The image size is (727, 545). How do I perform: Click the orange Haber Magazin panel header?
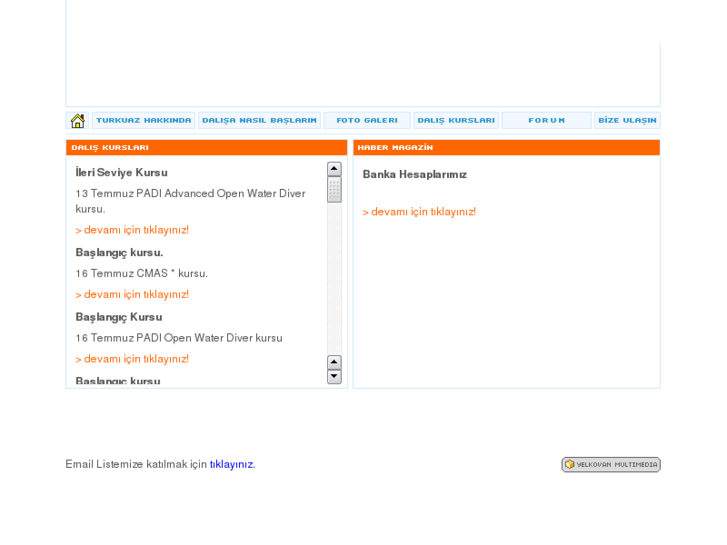coord(506,147)
